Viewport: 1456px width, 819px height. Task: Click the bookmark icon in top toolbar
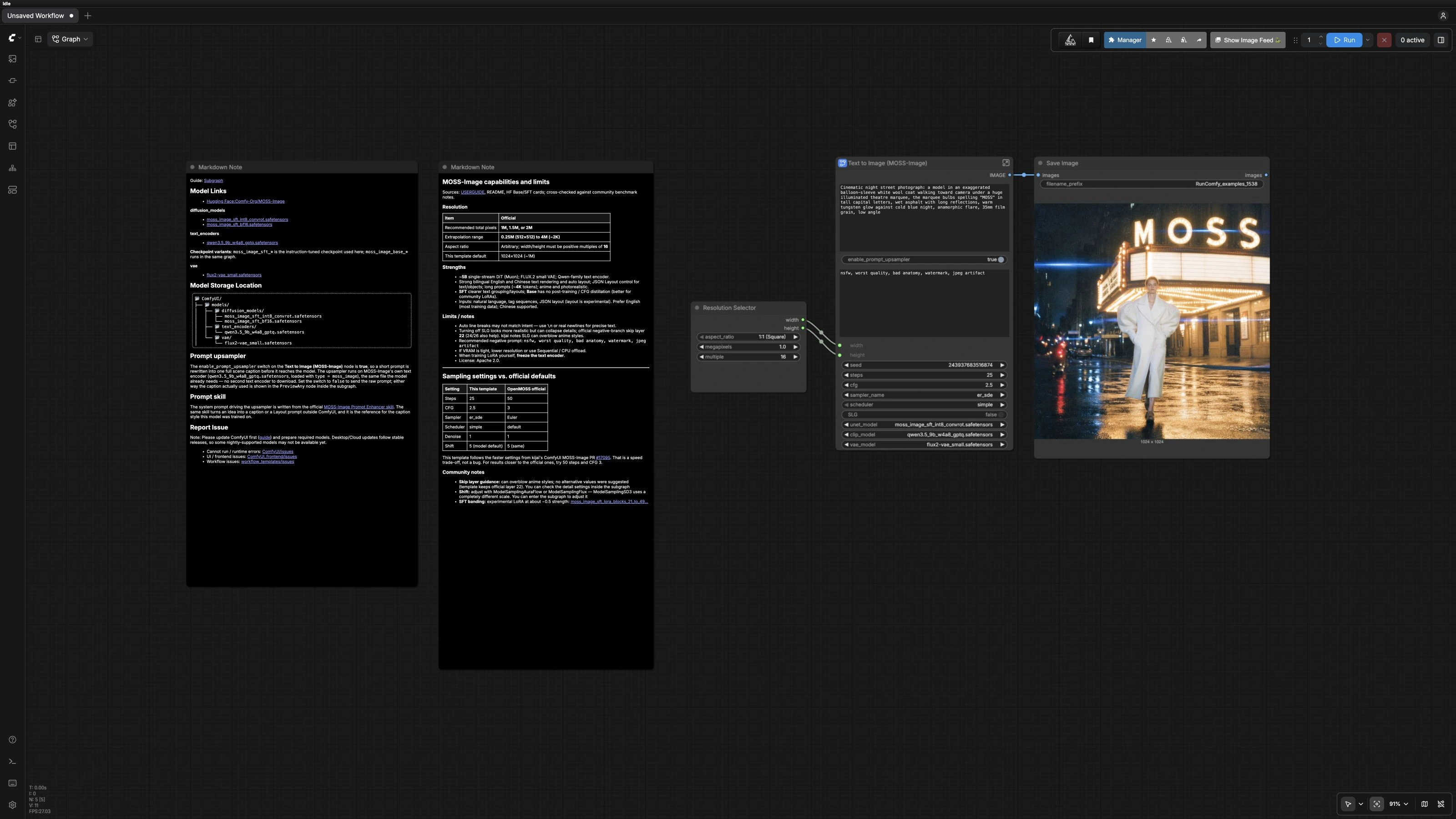[x=1091, y=40]
